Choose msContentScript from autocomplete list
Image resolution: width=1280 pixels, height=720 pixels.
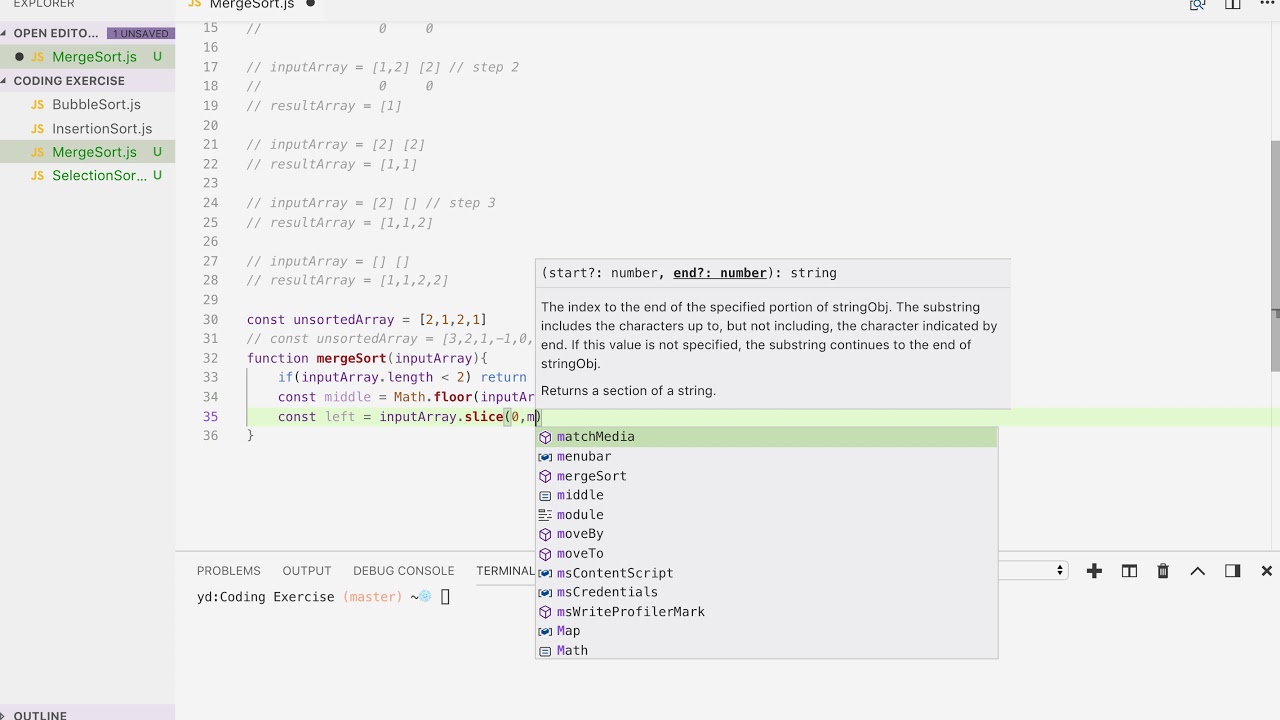point(766,573)
